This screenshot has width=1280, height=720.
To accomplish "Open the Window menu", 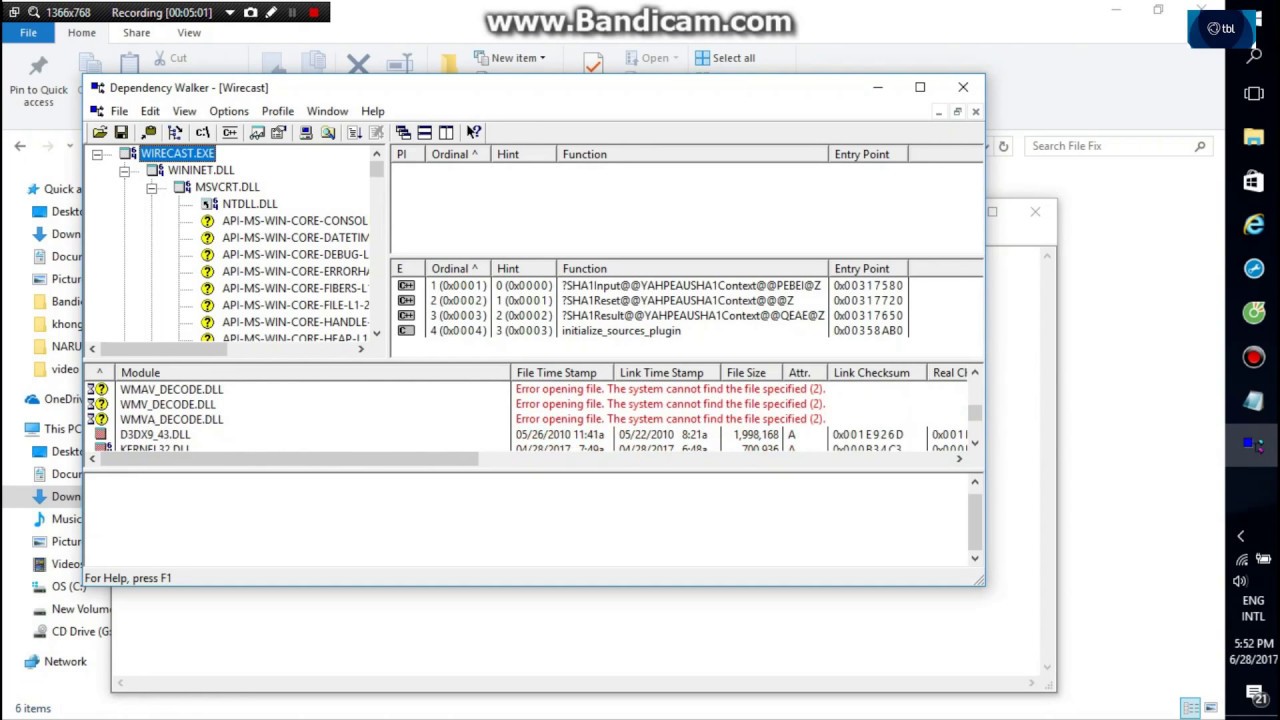I will 327,111.
